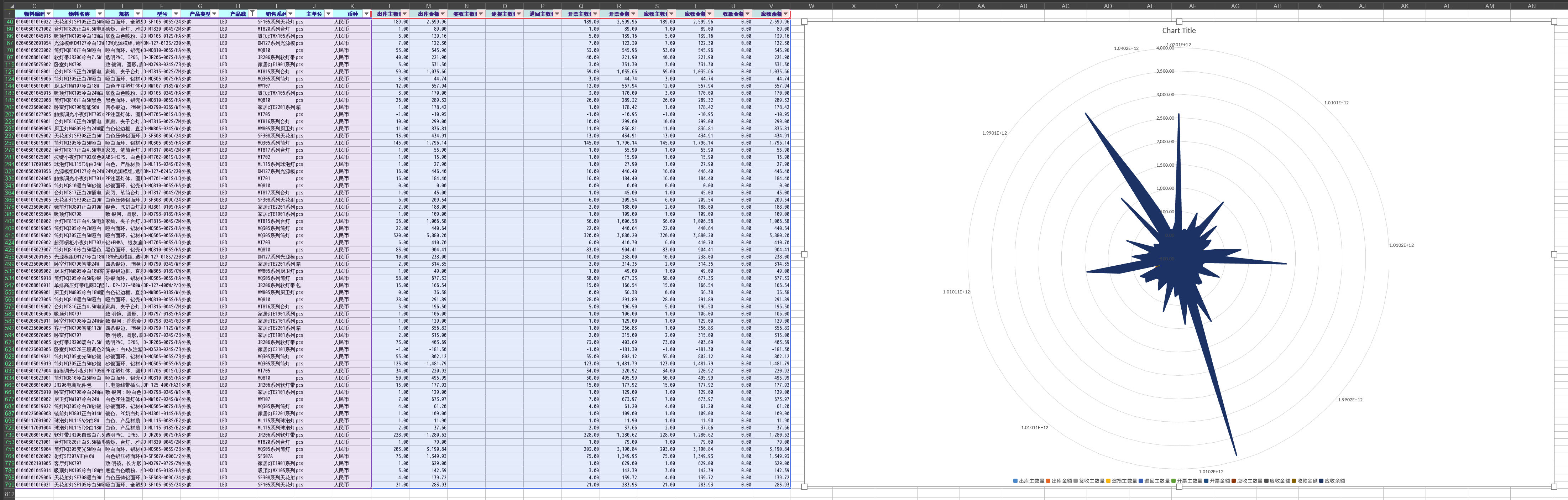Click the 4,000.00 axis label in chart

[x=1165, y=48]
